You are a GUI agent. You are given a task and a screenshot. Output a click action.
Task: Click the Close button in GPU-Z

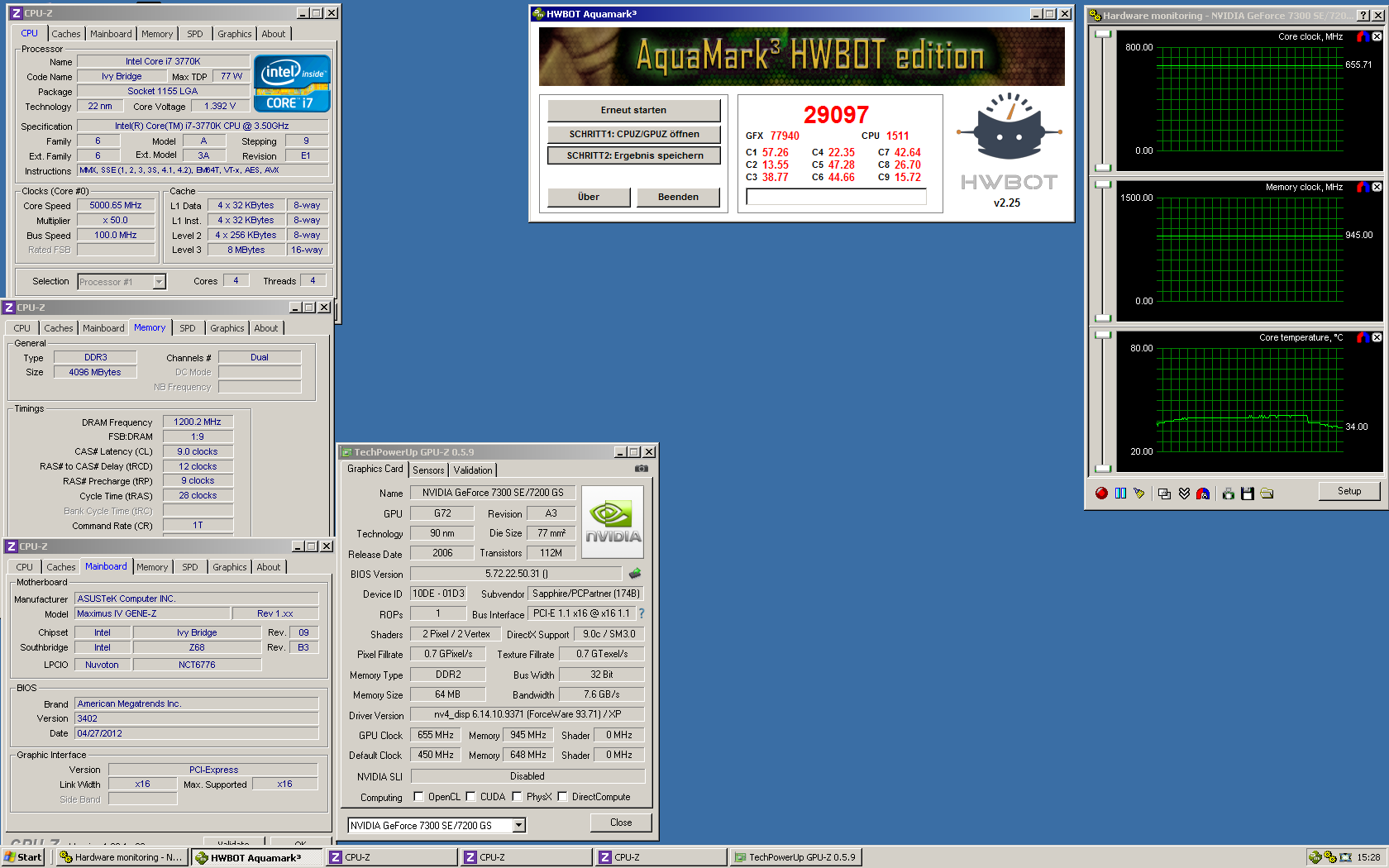pyautogui.click(x=621, y=823)
